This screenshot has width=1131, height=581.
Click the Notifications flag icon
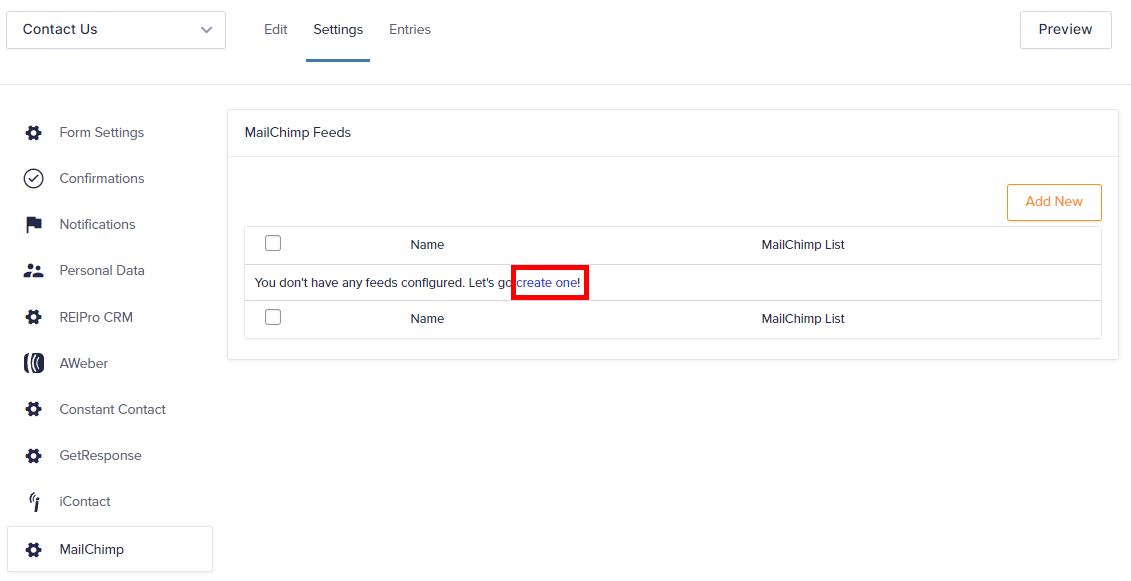pyautogui.click(x=33, y=224)
